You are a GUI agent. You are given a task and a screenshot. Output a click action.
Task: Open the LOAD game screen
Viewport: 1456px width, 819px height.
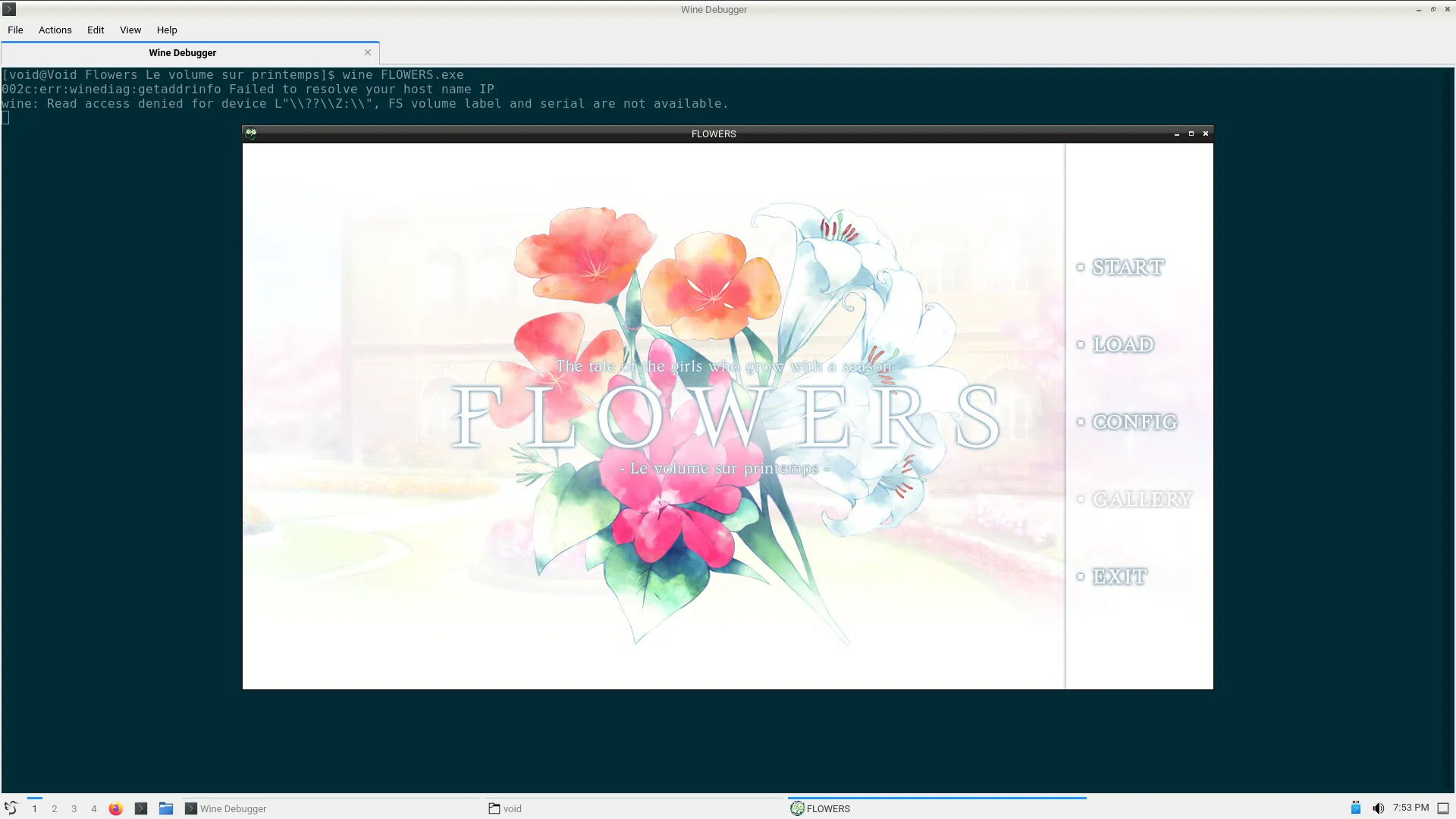click(x=1122, y=344)
